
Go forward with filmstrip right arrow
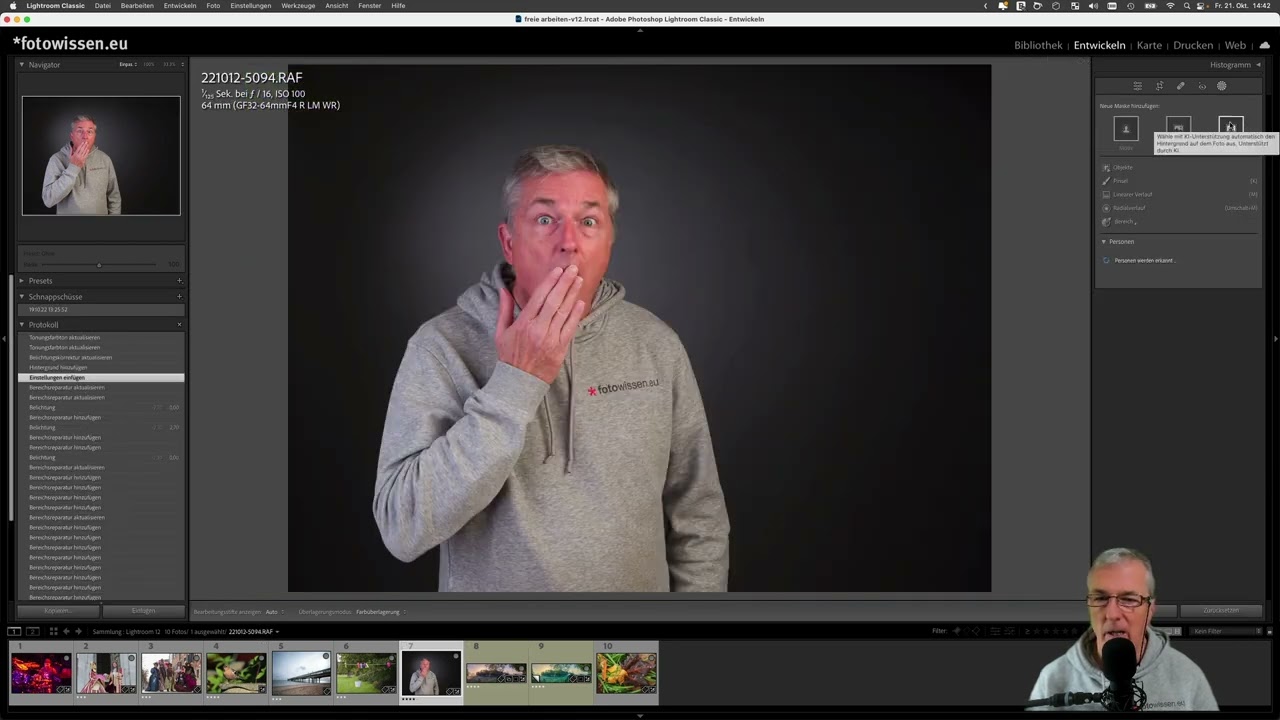79,632
